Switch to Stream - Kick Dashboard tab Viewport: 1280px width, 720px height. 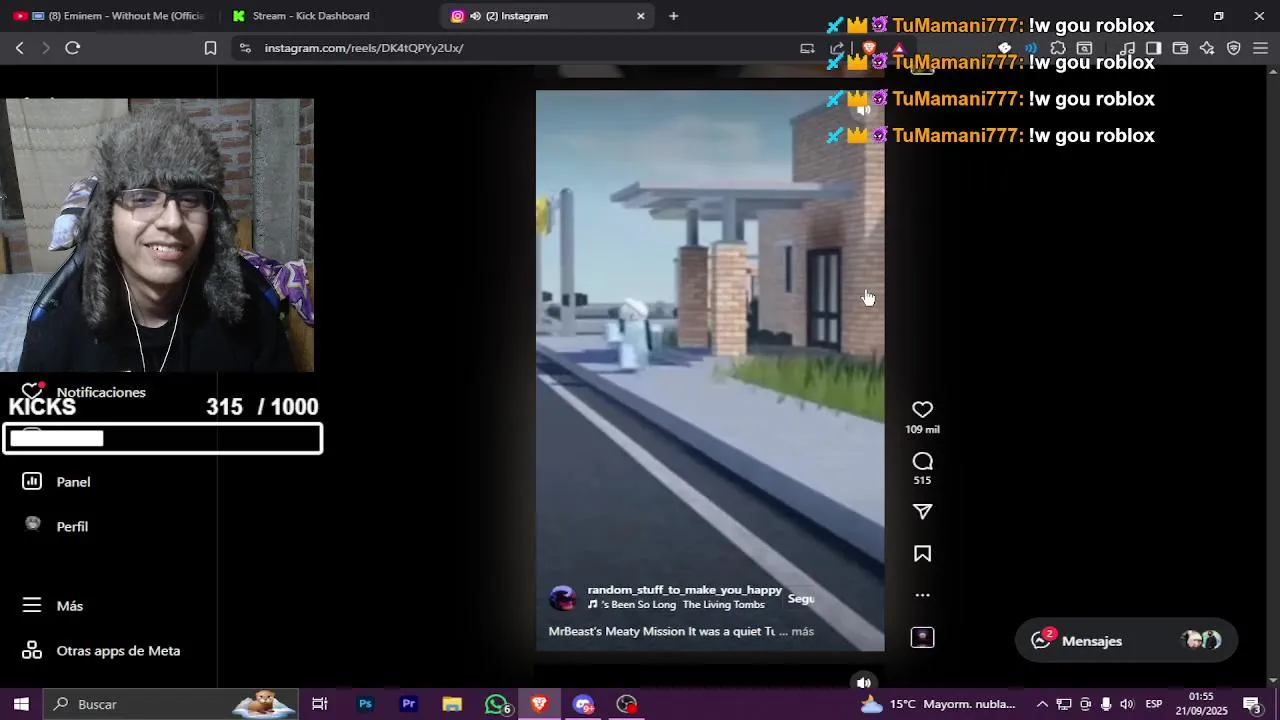(311, 16)
